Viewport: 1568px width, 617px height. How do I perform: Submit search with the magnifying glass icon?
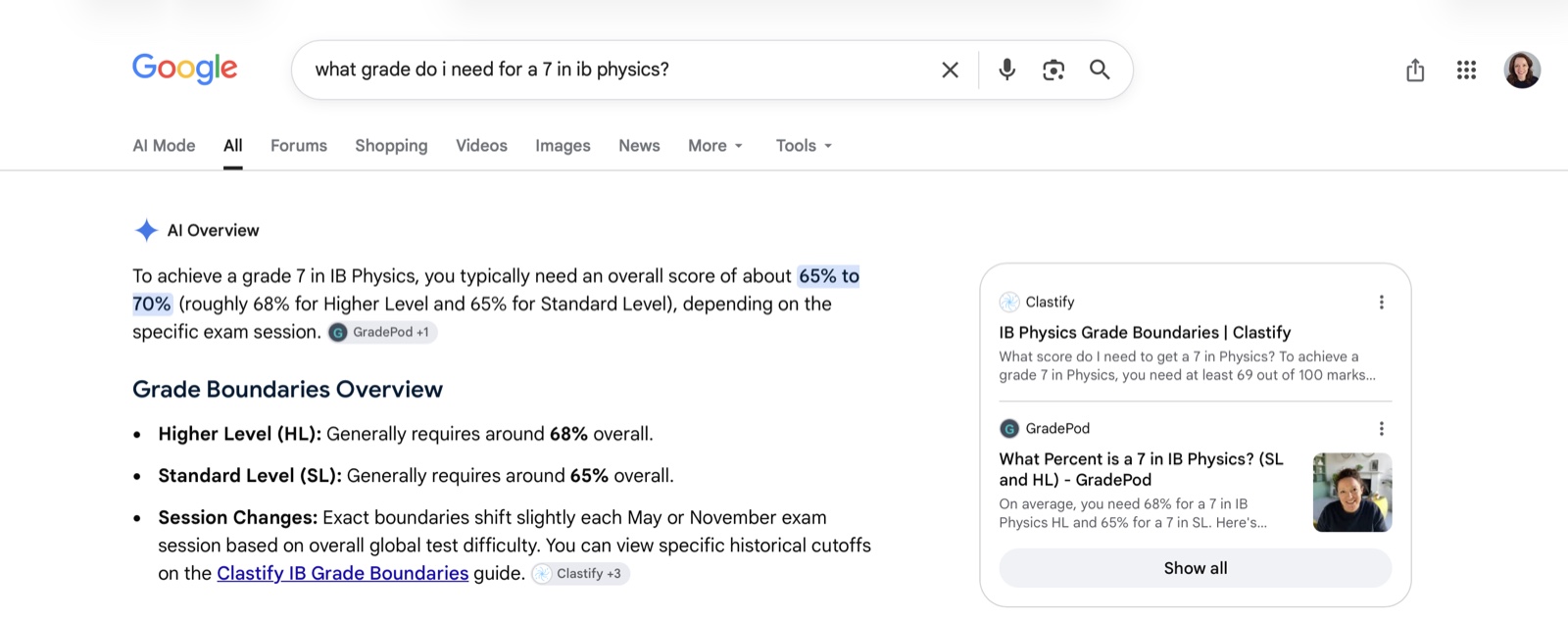[1100, 70]
